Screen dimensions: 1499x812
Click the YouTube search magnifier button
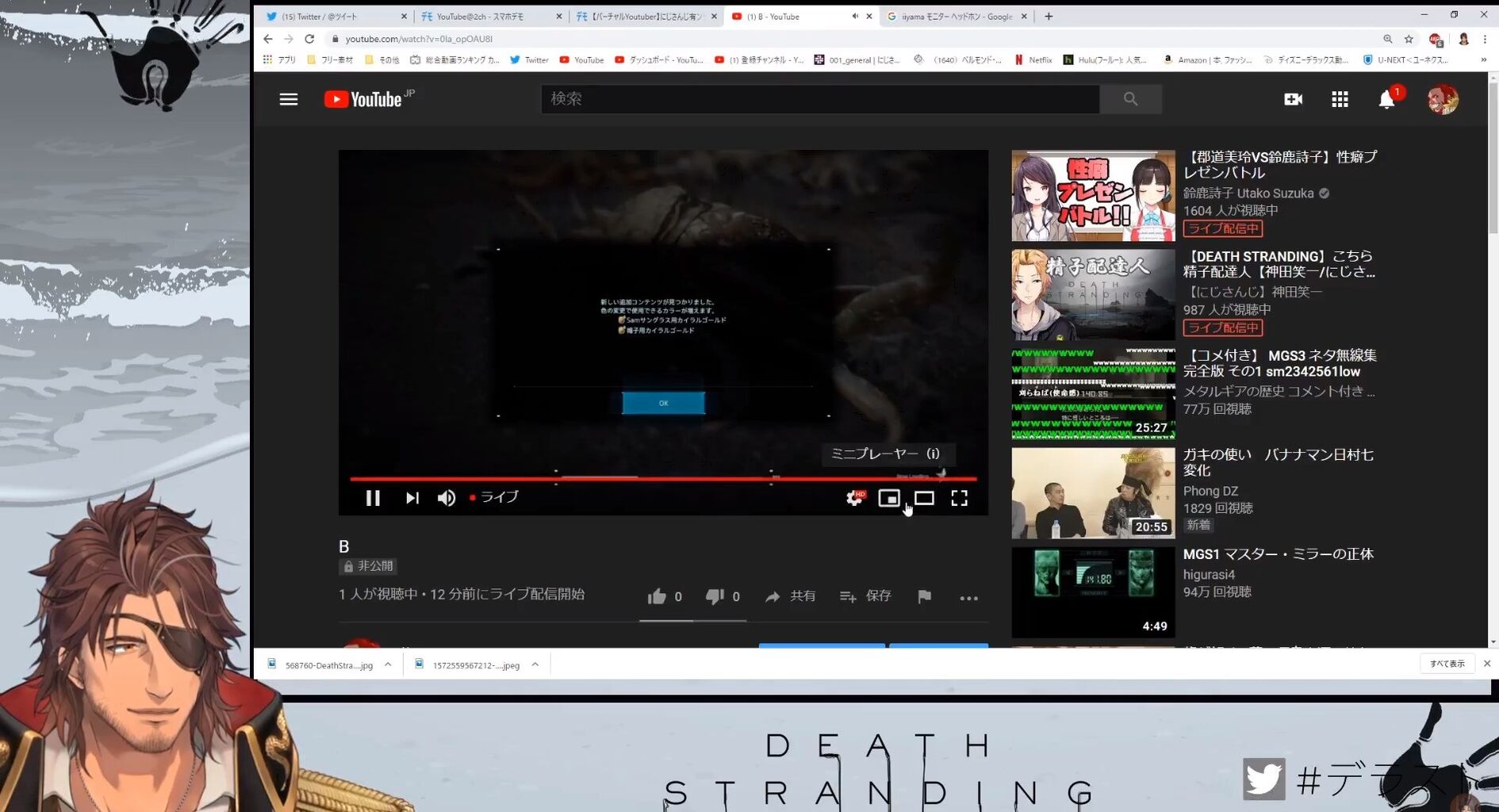(1130, 99)
